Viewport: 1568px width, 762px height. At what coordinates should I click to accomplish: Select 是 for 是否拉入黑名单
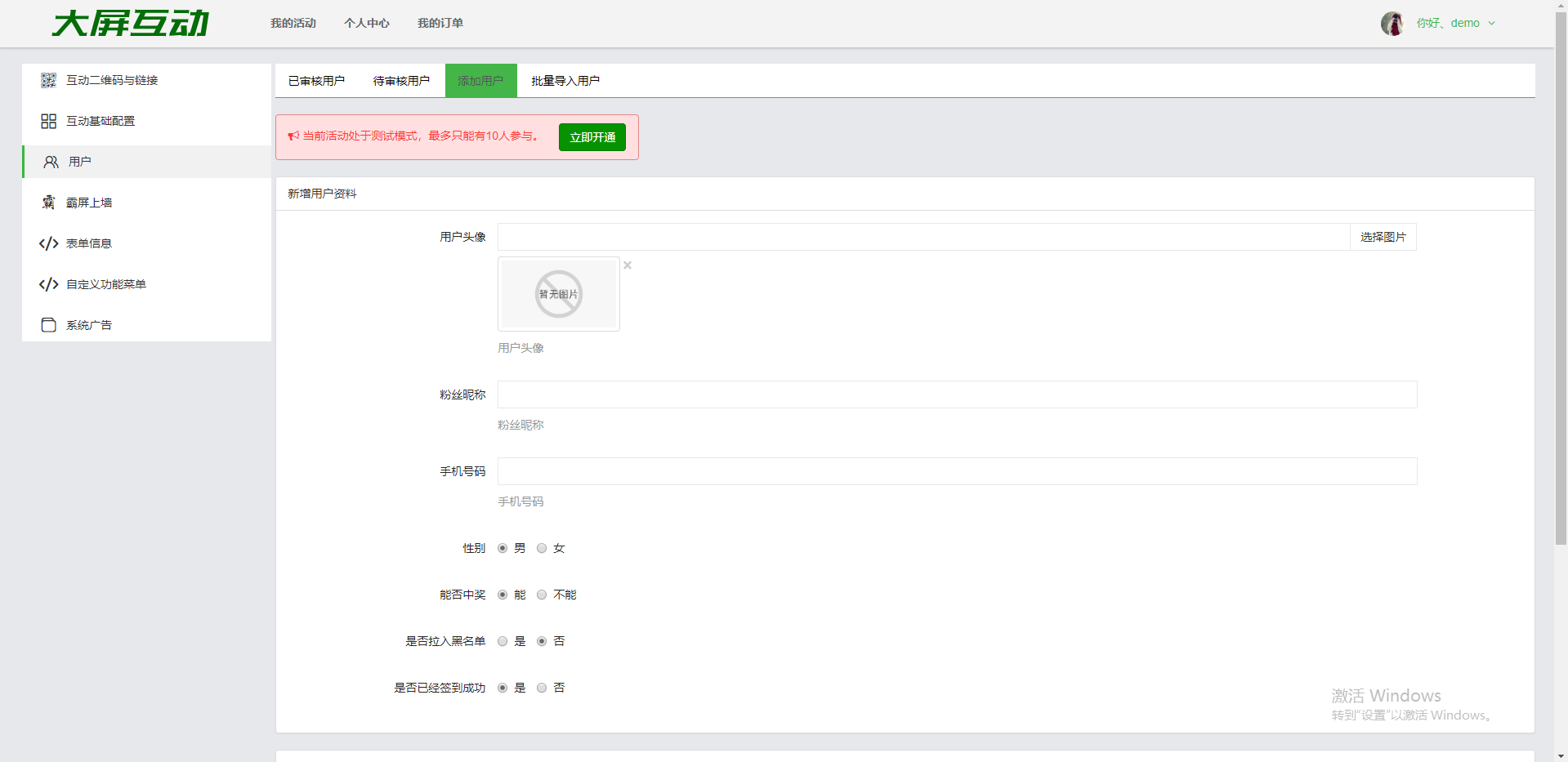pos(503,642)
